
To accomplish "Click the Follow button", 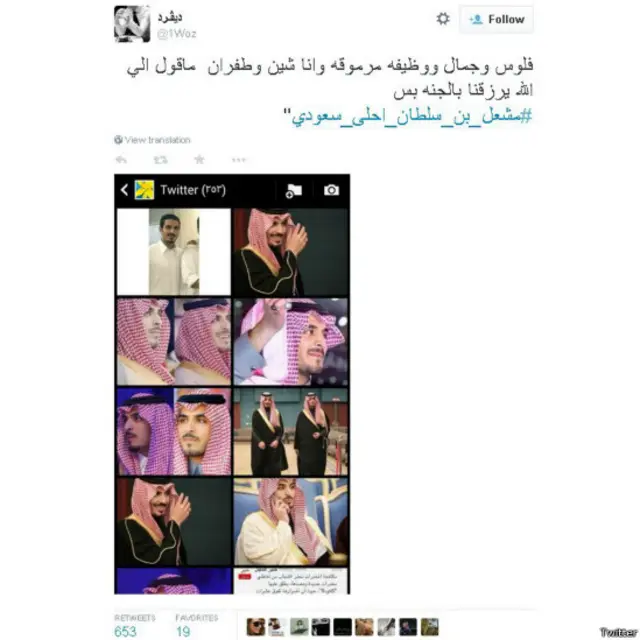I will (x=496, y=19).
